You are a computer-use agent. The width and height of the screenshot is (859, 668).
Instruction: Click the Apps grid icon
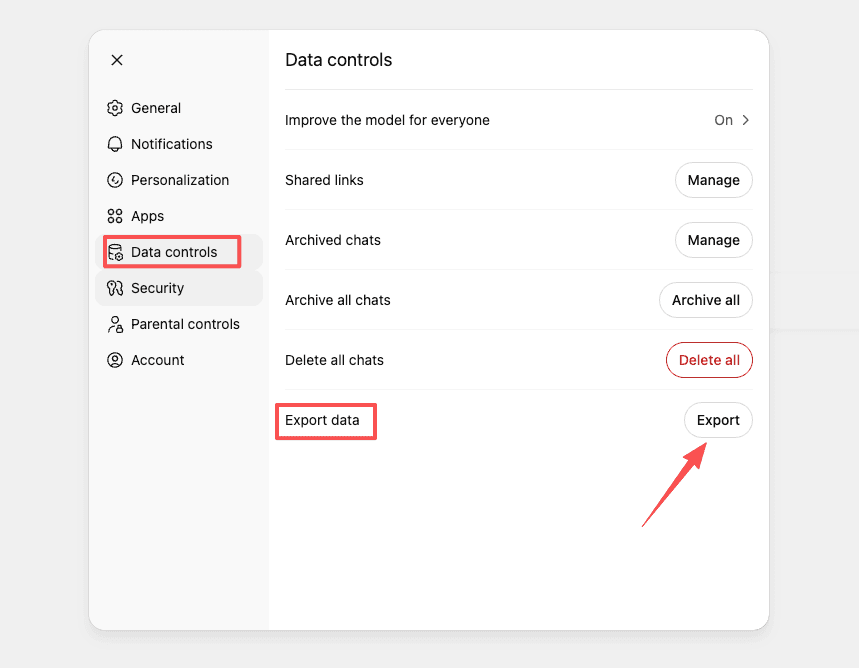coord(114,216)
